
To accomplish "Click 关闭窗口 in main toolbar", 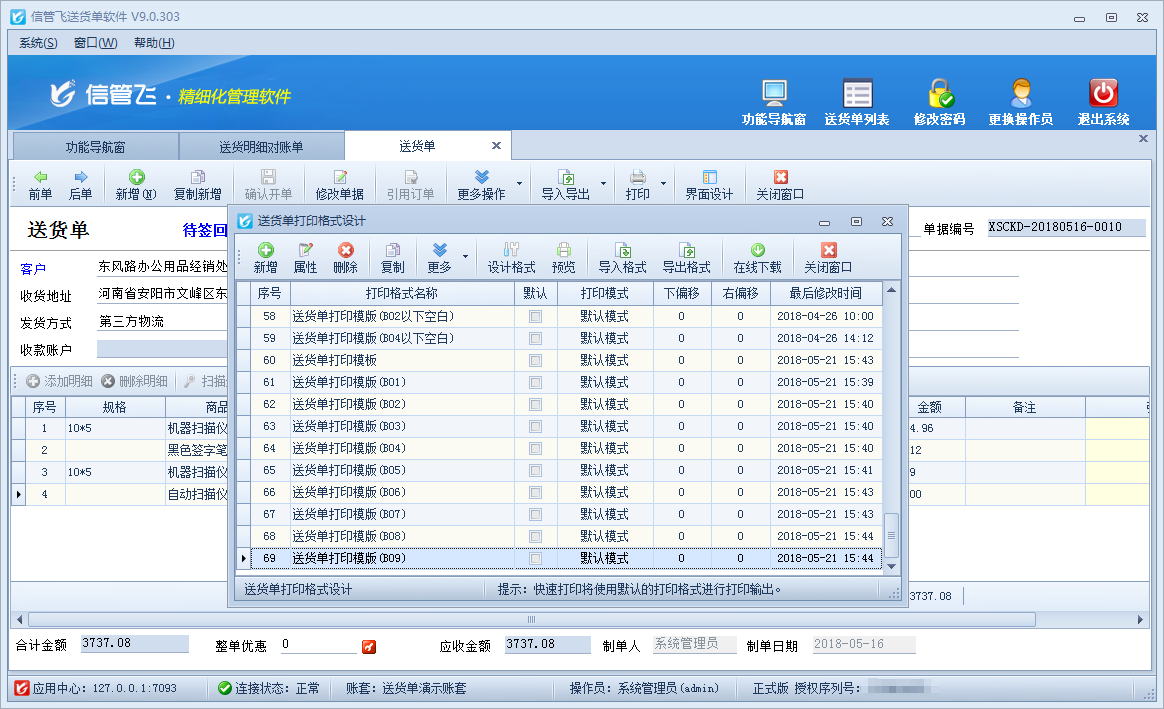I will 779,184.
